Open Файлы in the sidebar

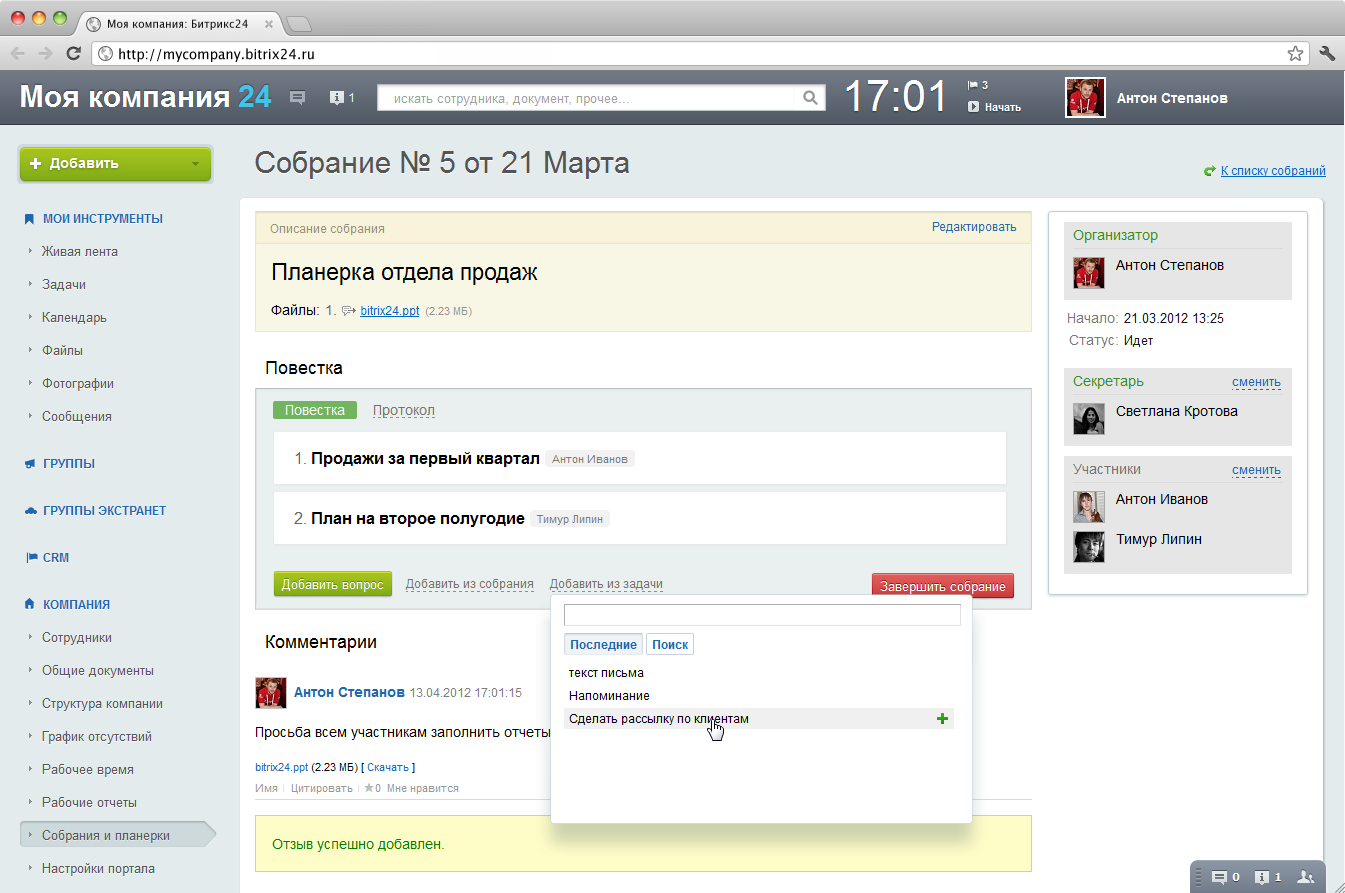tap(62, 351)
